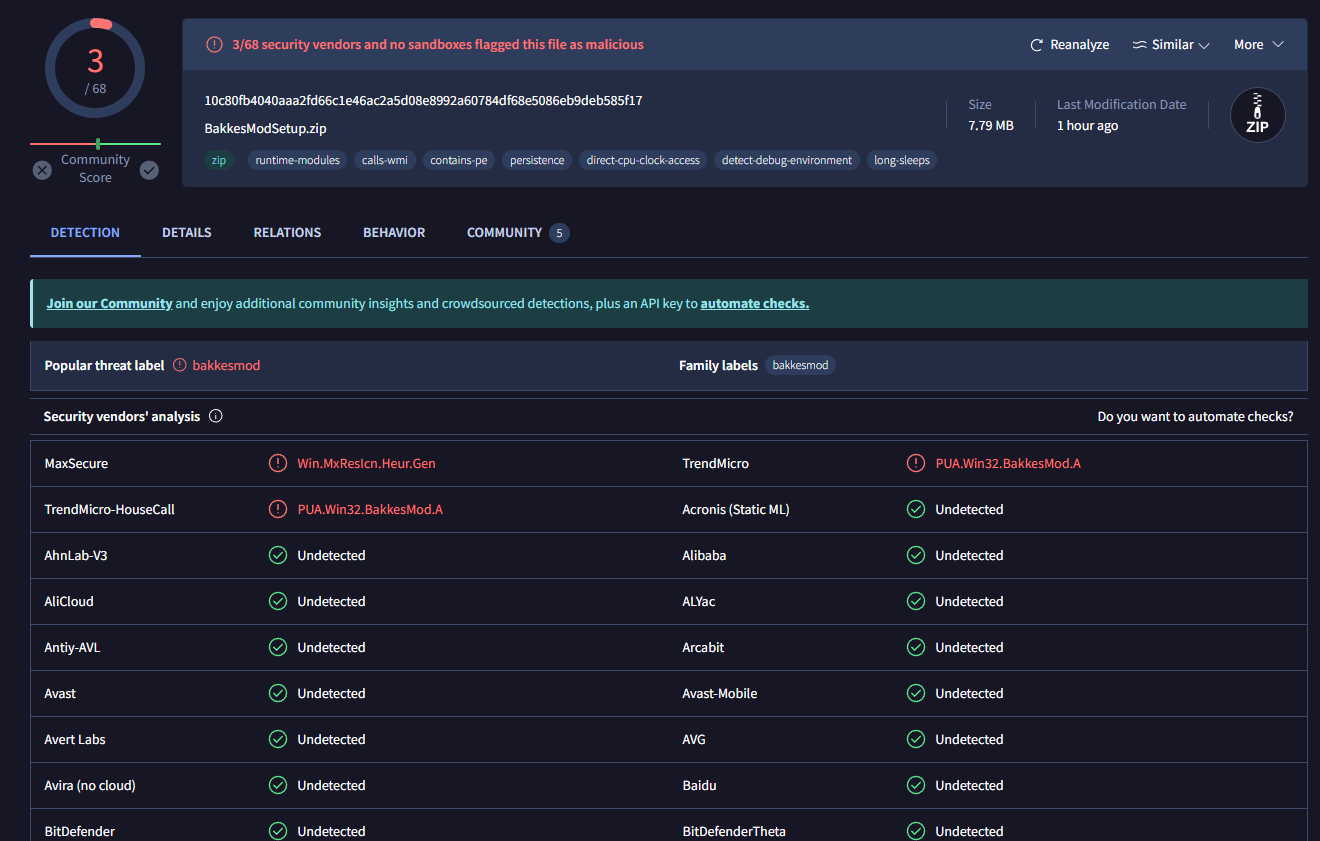Click the file hash text
1320x841 pixels.
click(x=423, y=100)
